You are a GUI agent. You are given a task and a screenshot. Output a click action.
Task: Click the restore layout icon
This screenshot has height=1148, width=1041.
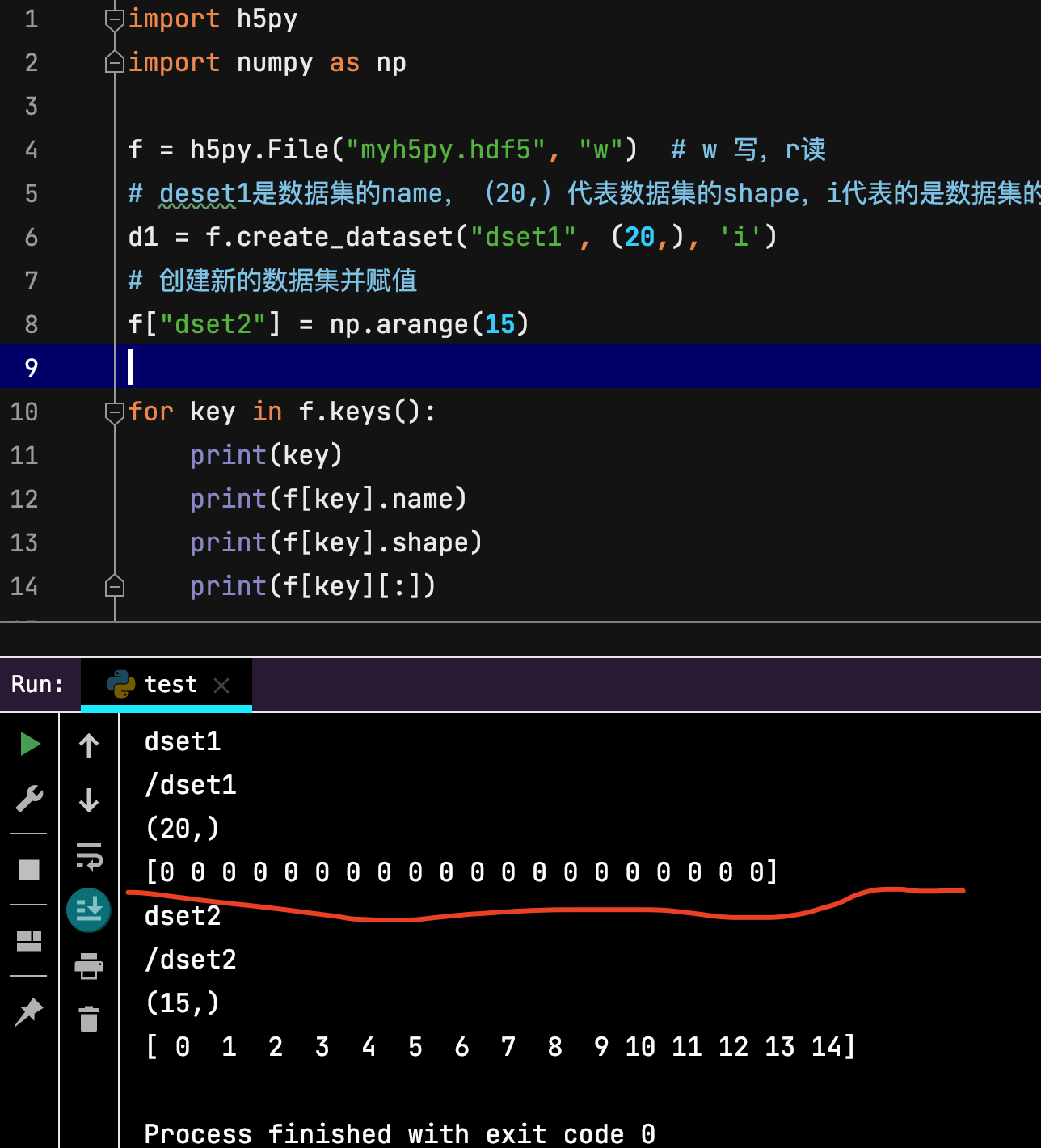point(29,941)
